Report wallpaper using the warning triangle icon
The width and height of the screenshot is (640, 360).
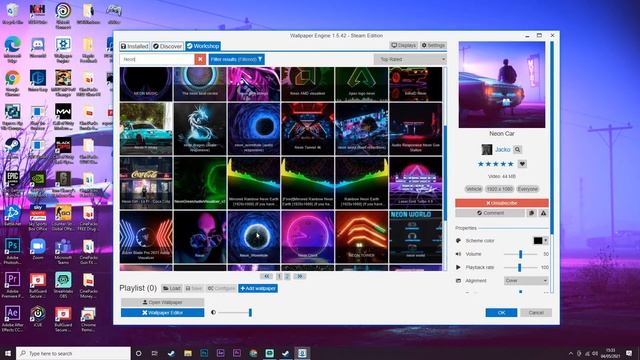point(544,213)
